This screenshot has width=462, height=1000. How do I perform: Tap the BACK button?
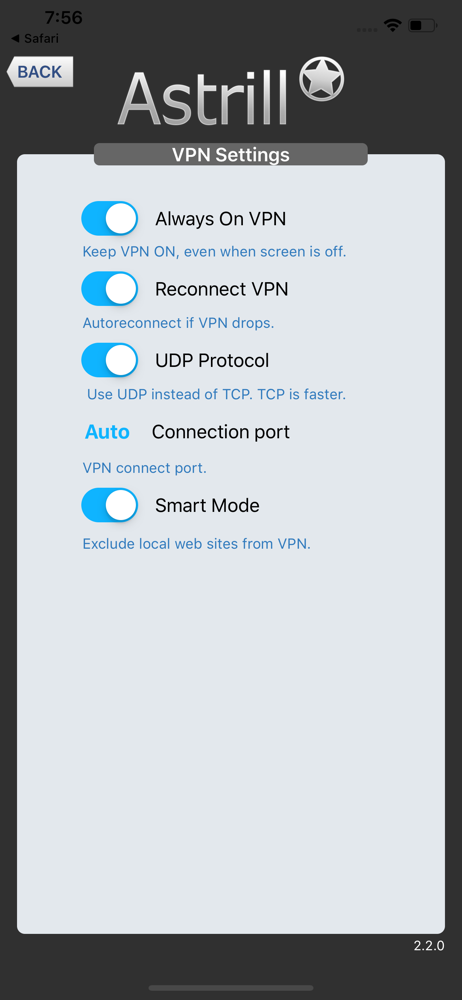(x=40, y=71)
